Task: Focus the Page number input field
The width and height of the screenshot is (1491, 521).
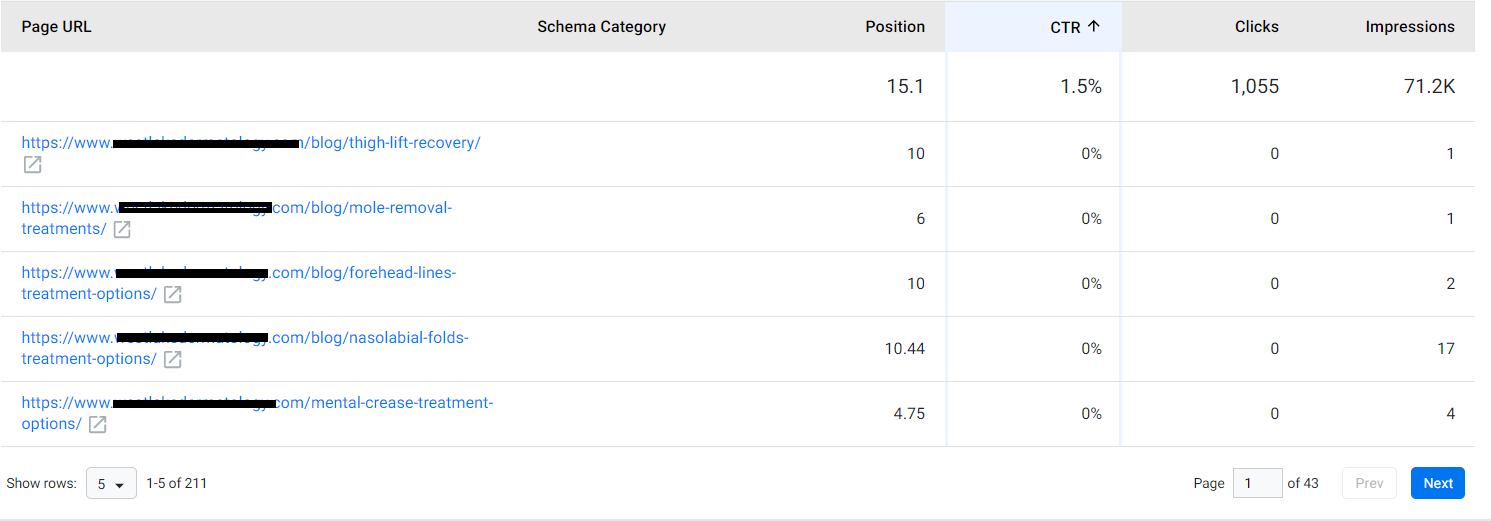Action: [1257, 483]
